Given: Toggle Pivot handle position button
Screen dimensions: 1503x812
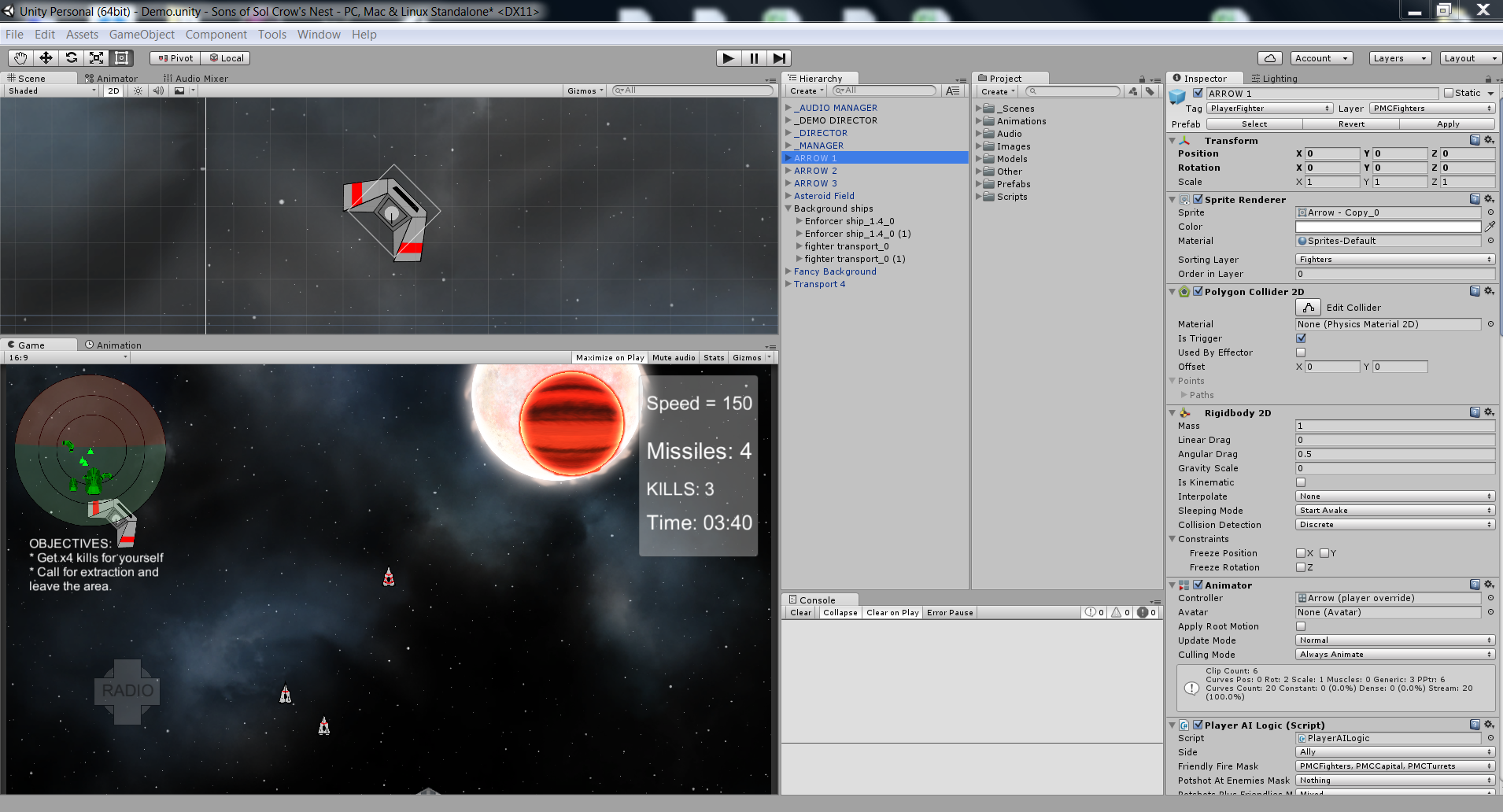Looking at the screenshot, I should (175, 58).
